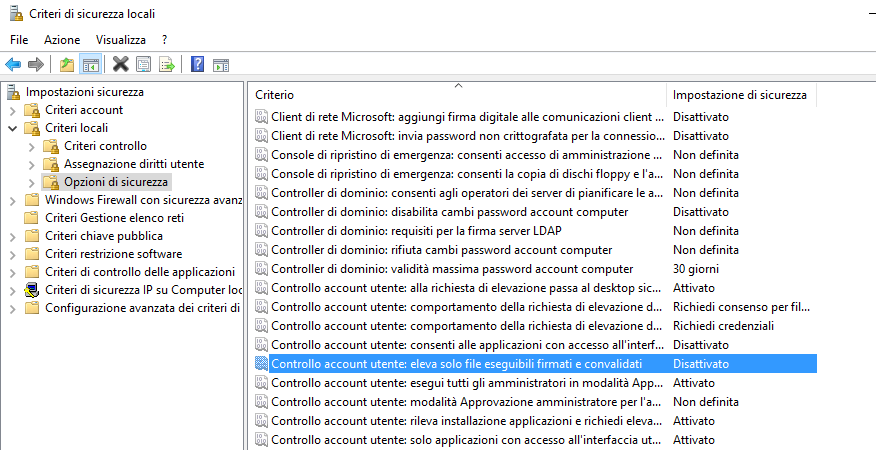This screenshot has width=876, height=450.
Task: Click the Export list toolbar icon
Action: click(166, 65)
